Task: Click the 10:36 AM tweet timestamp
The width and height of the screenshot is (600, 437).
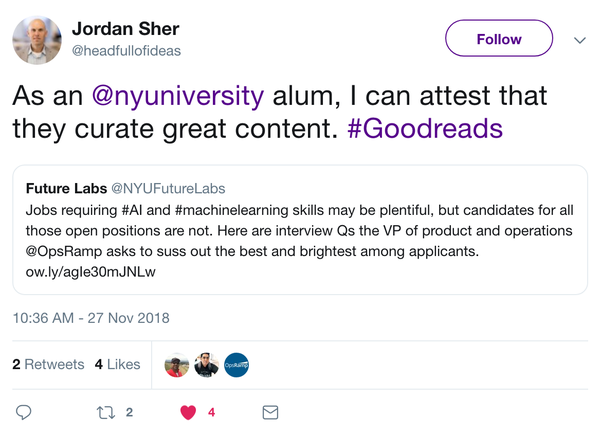Action: pos(91,319)
